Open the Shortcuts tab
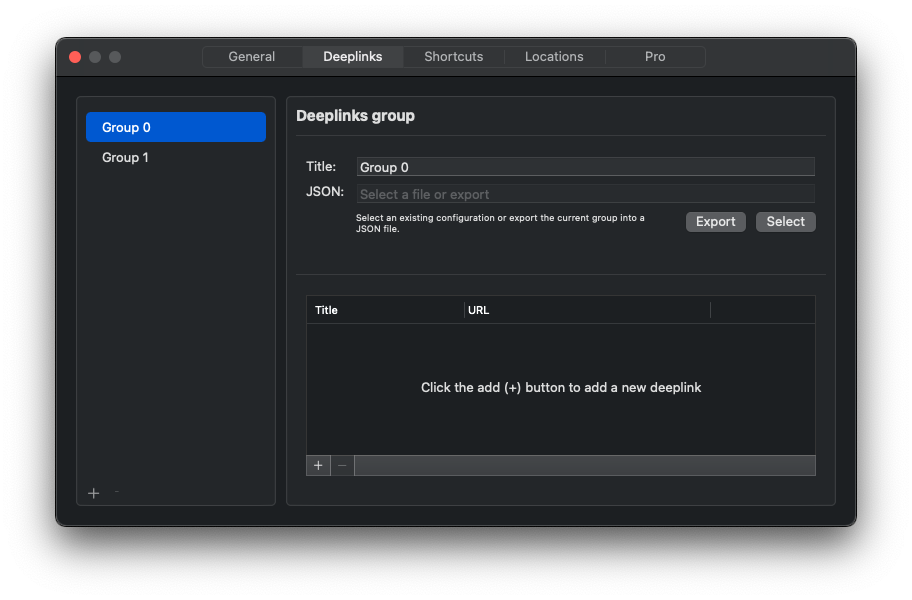Image resolution: width=912 pixels, height=600 pixels. point(453,57)
